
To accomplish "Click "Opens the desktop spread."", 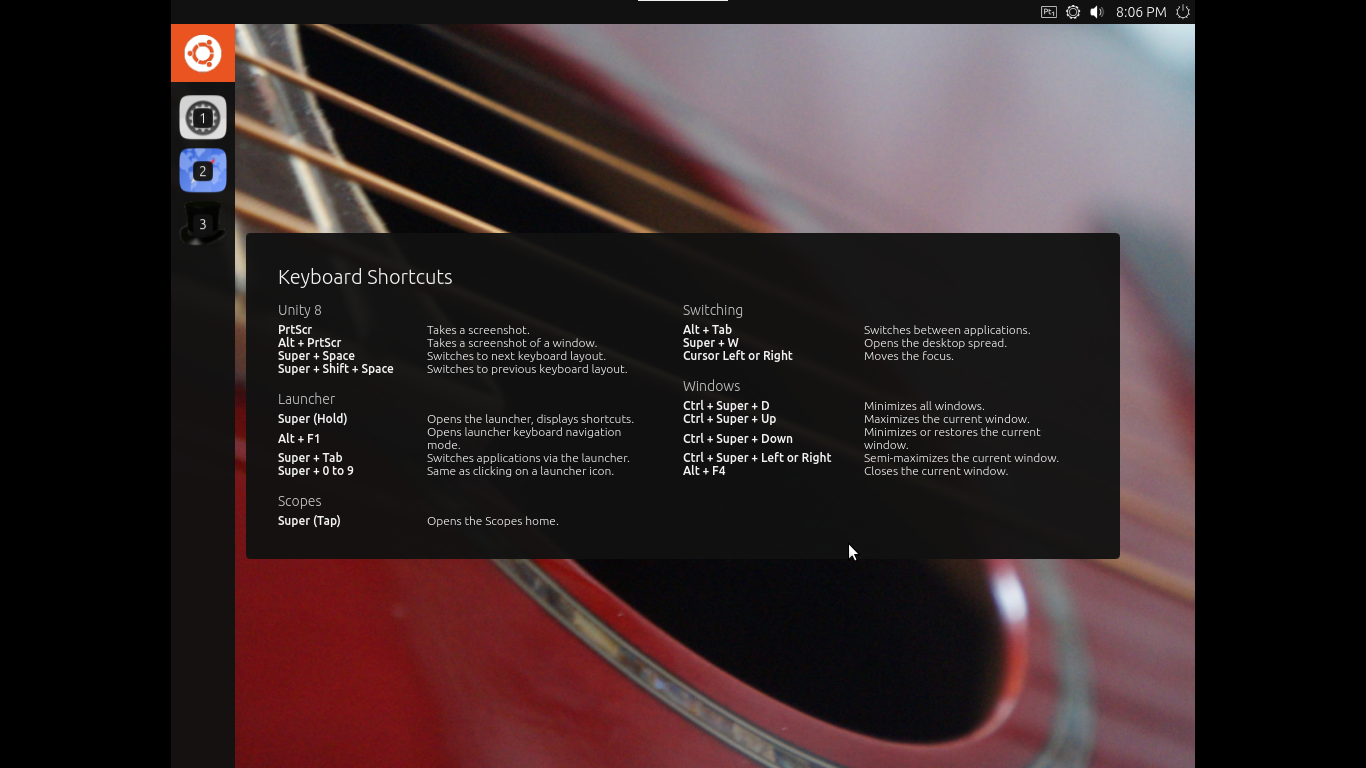I will point(935,343).
